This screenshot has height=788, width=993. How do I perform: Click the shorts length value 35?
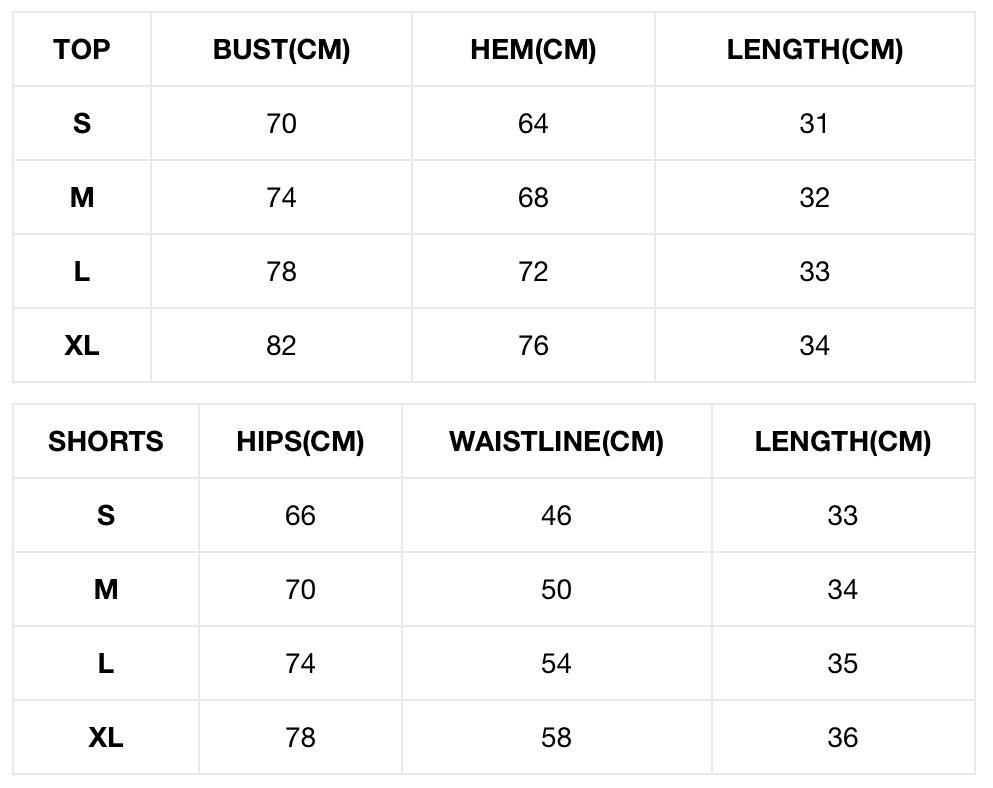point(842,664)
